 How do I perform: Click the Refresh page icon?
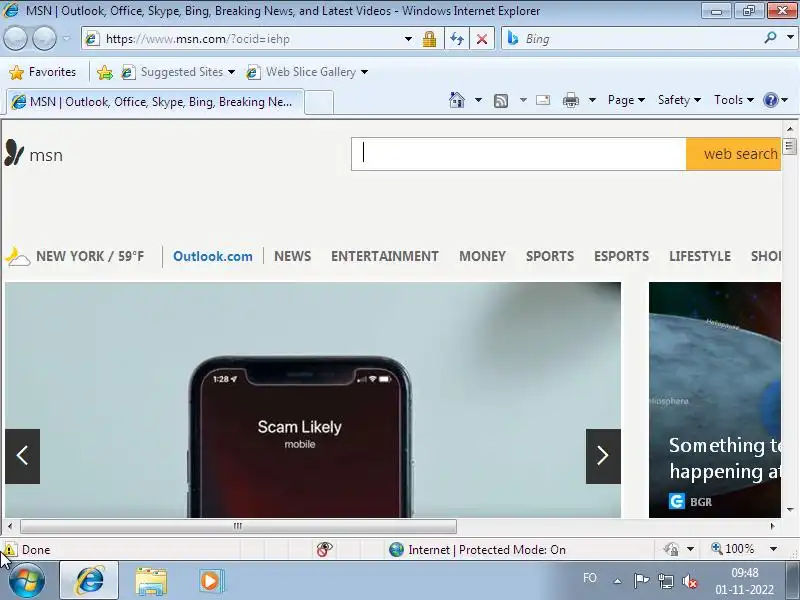tap(457, 39)
